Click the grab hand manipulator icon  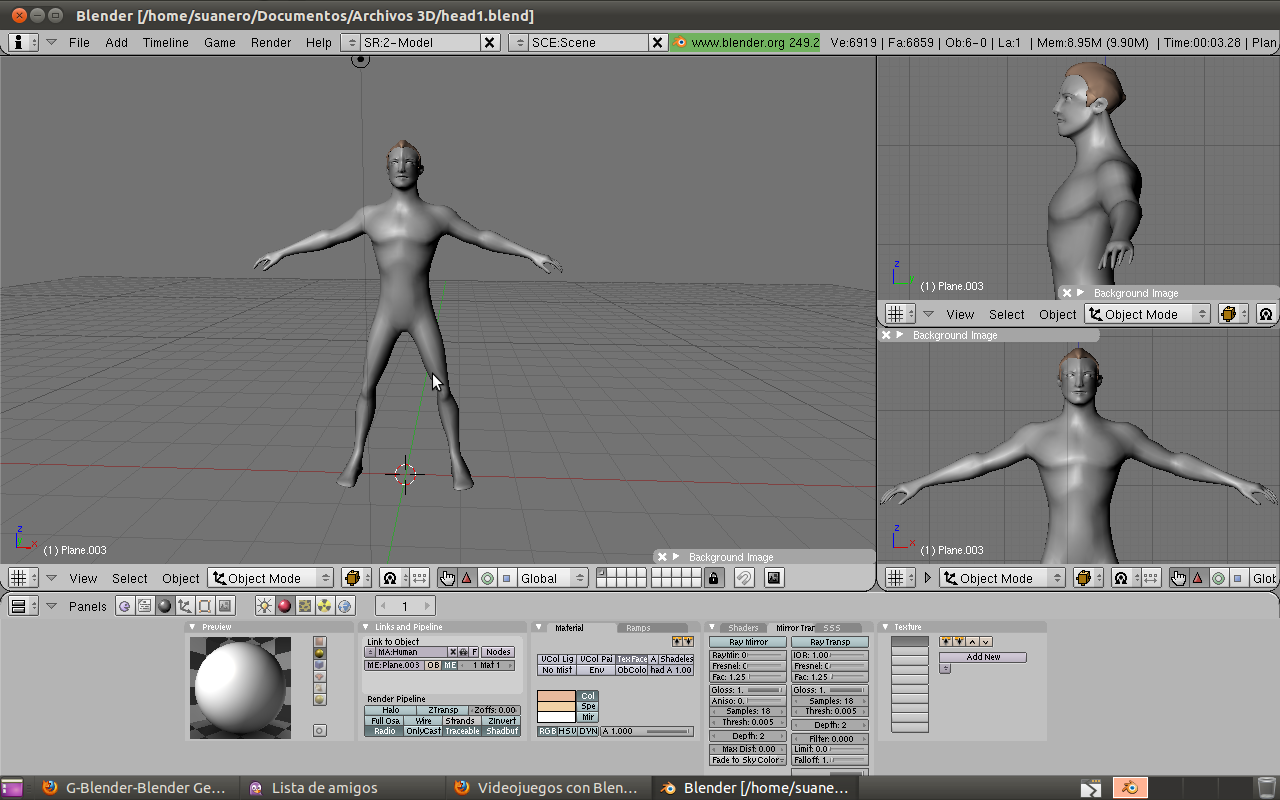click(x=447, y=578)
